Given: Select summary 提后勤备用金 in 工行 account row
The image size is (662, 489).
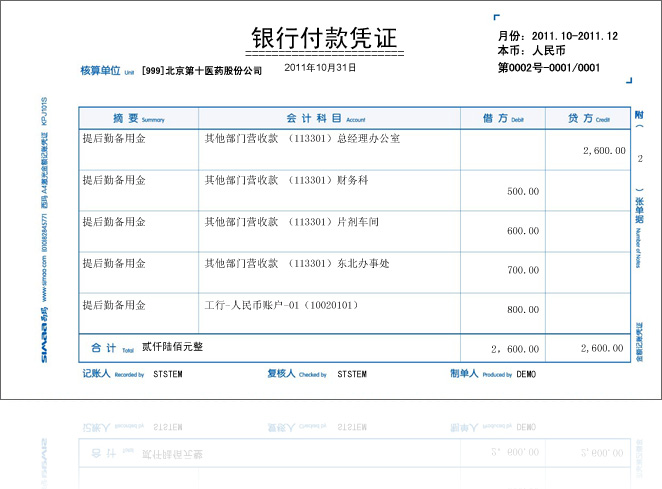Looking at the screenshot, I should pos(114,305).
